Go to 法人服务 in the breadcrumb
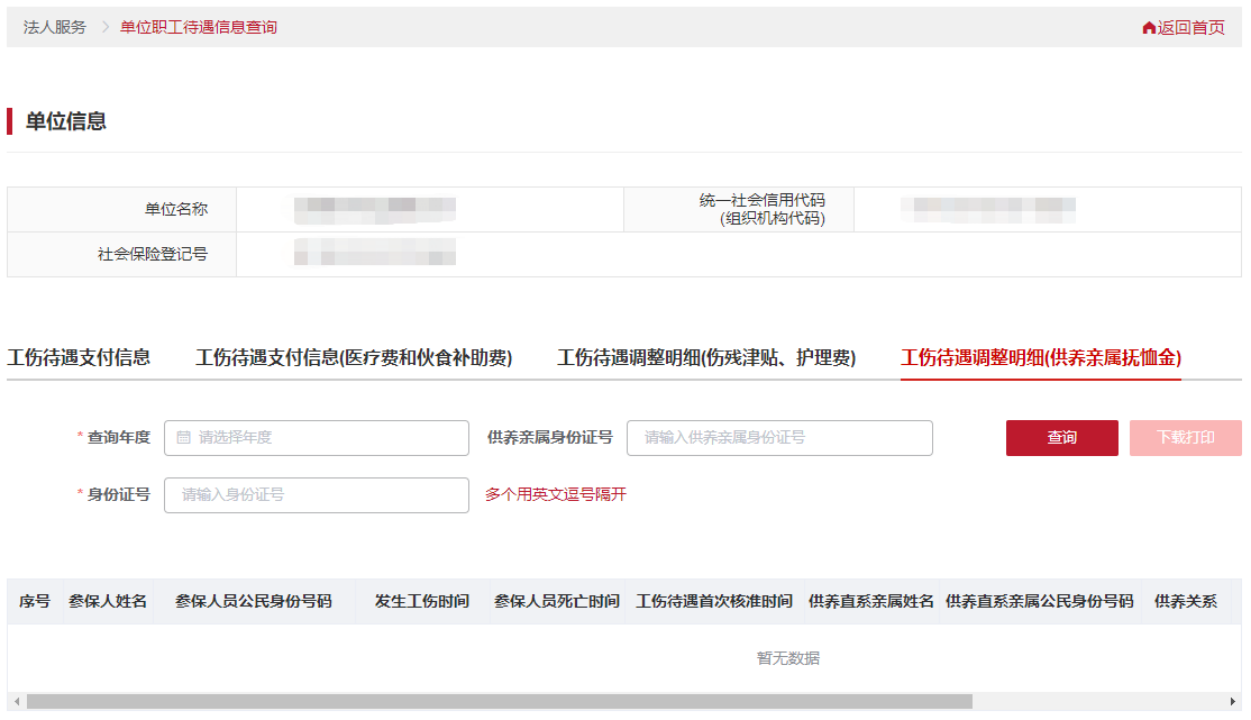Screen dimensions: 1251x720 point(55,27)
